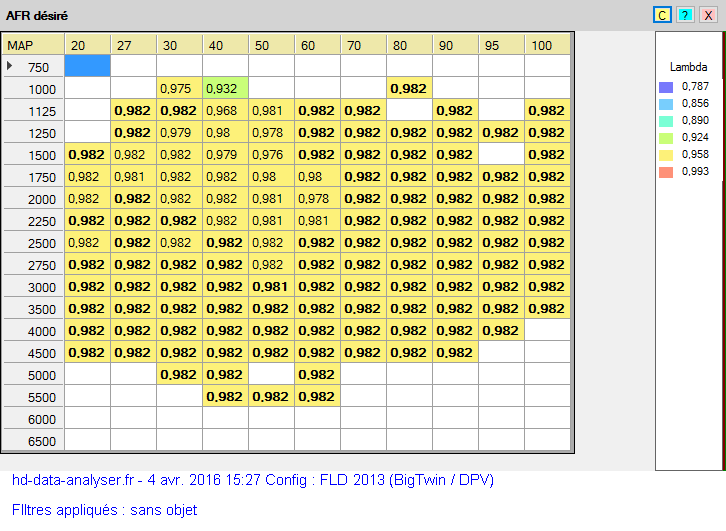Screen dimensions: 726x531
Task: Select the 6500 row header
Action: [33, 440]
